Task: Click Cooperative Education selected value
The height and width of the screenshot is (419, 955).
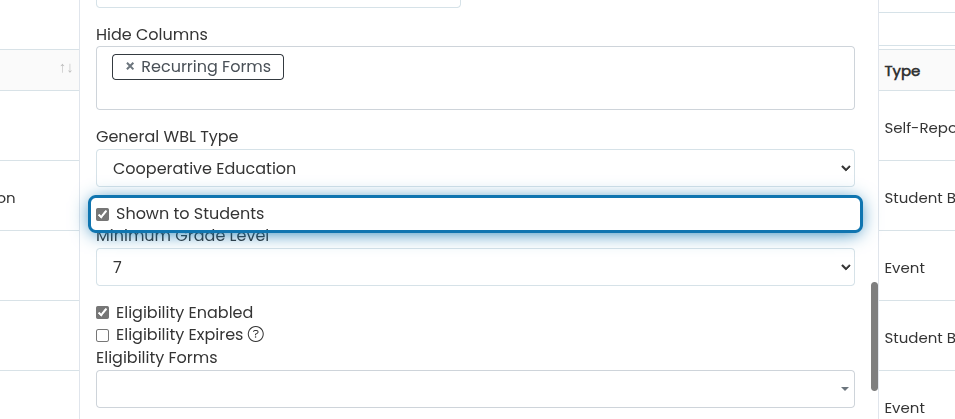Action: pos(205,168)
